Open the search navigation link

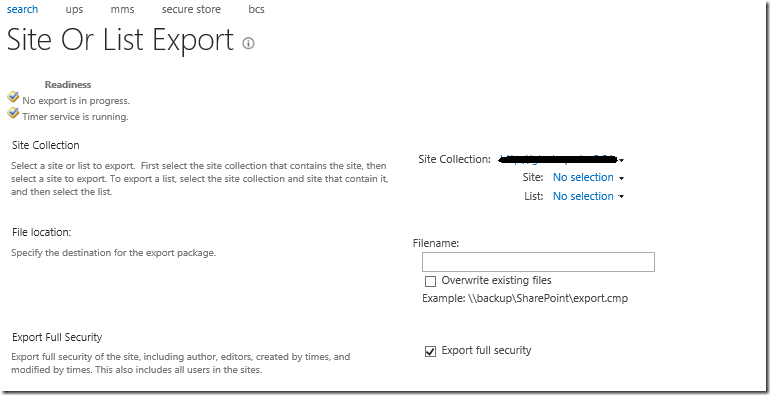click(22, 9)
